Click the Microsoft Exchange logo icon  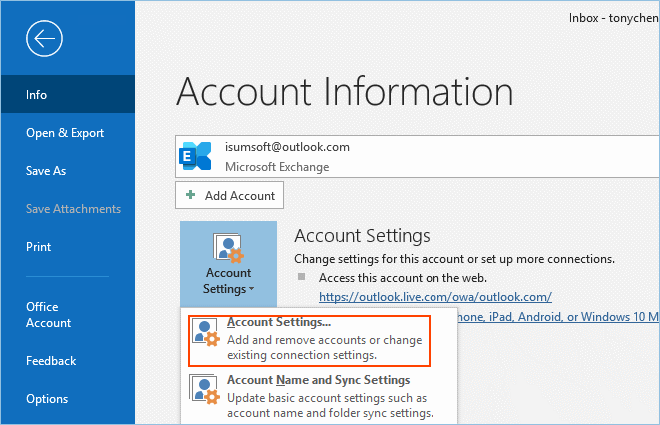coord(195,156)
